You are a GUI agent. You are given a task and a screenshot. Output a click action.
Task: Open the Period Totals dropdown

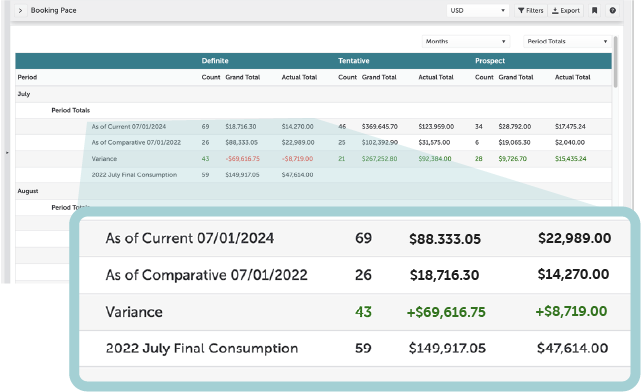pos(567,41)
